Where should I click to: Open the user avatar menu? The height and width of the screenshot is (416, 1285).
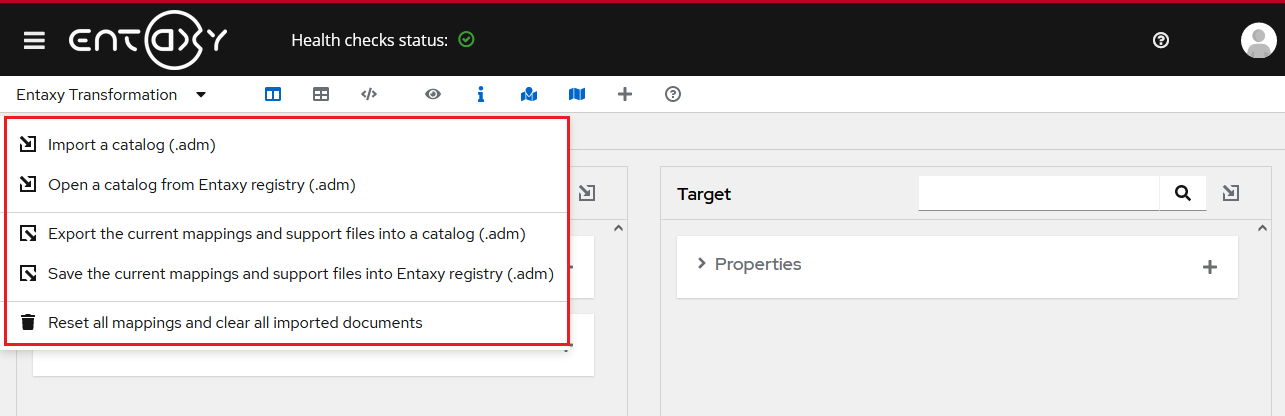(x=1257, y=40)
